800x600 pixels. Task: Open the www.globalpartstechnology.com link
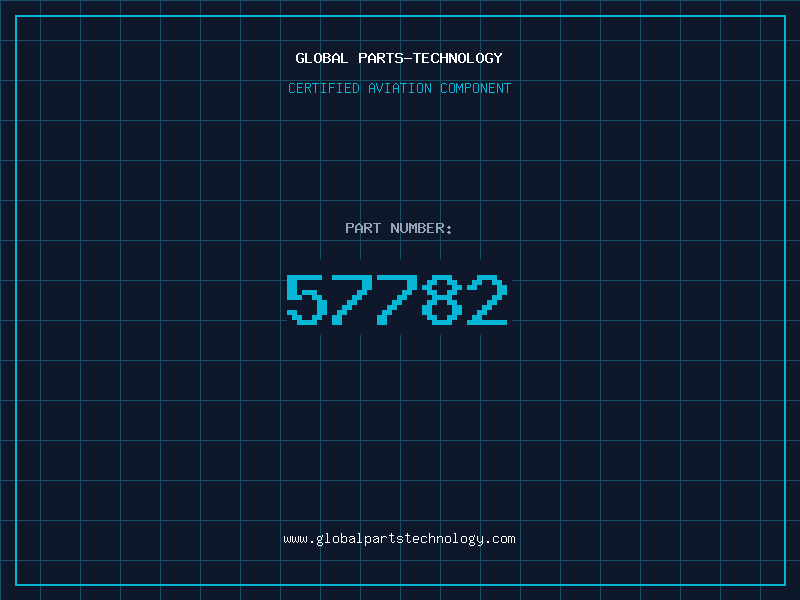pos(399,539)
